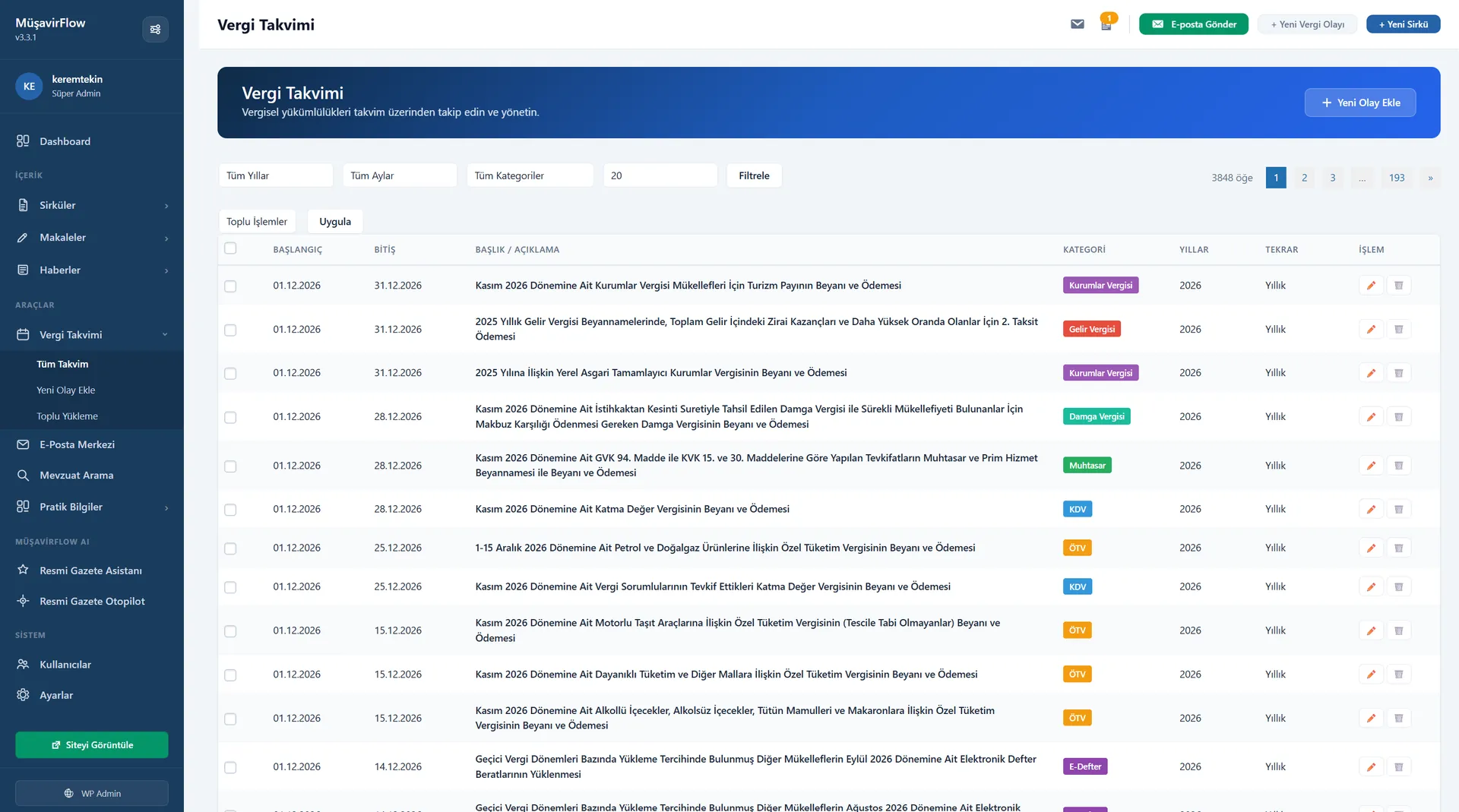Click the WP Admin button
1459x812 pixels.
pyautogui.click(x=92, y=794)
